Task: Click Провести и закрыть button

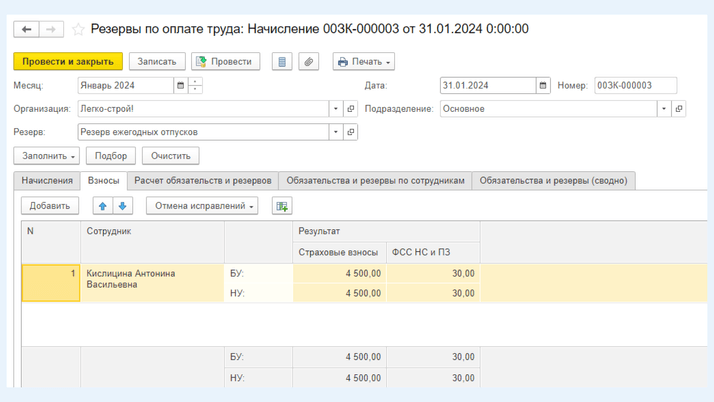Action: 68,61
